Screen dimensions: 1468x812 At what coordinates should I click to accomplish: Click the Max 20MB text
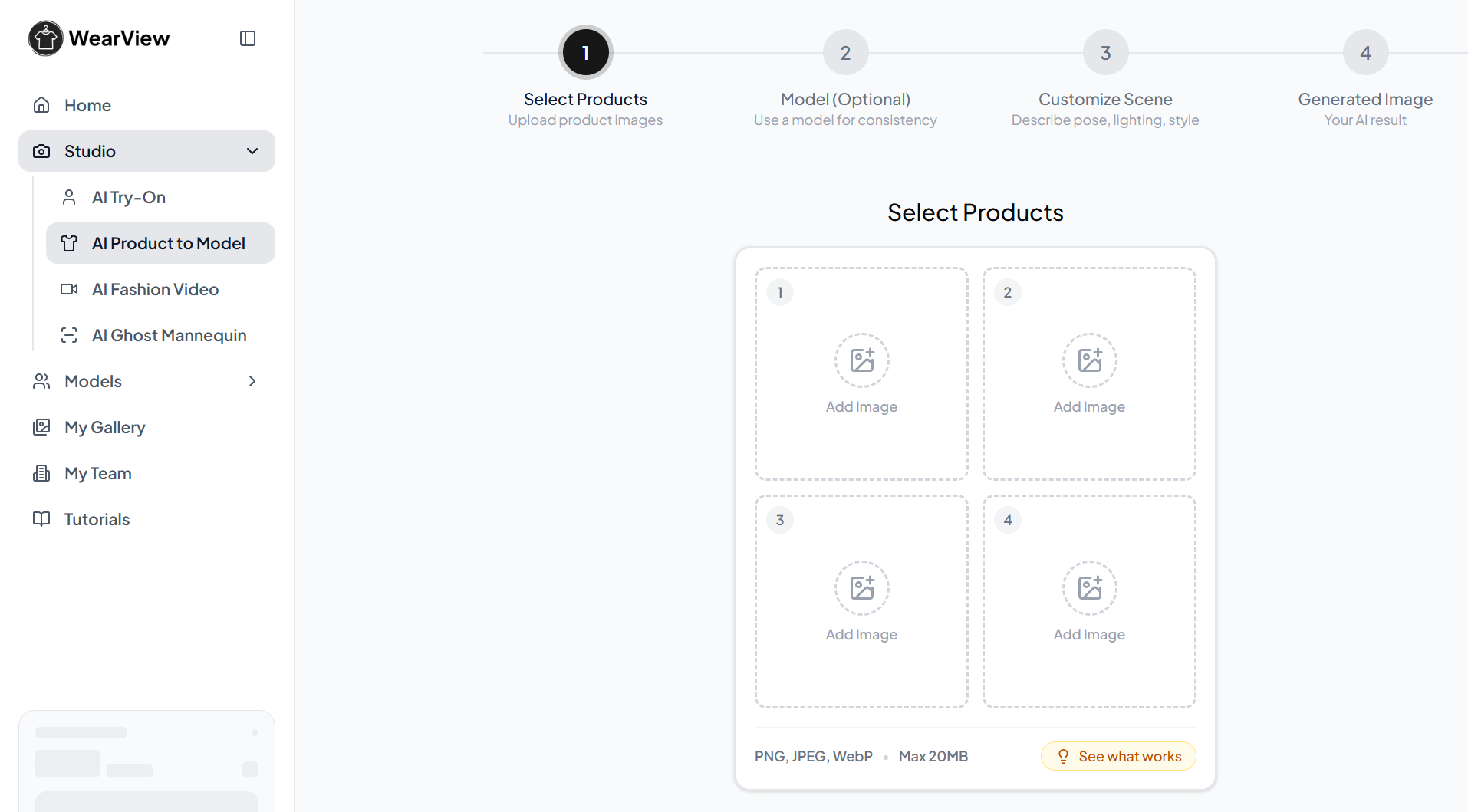[x=933, y=756]
